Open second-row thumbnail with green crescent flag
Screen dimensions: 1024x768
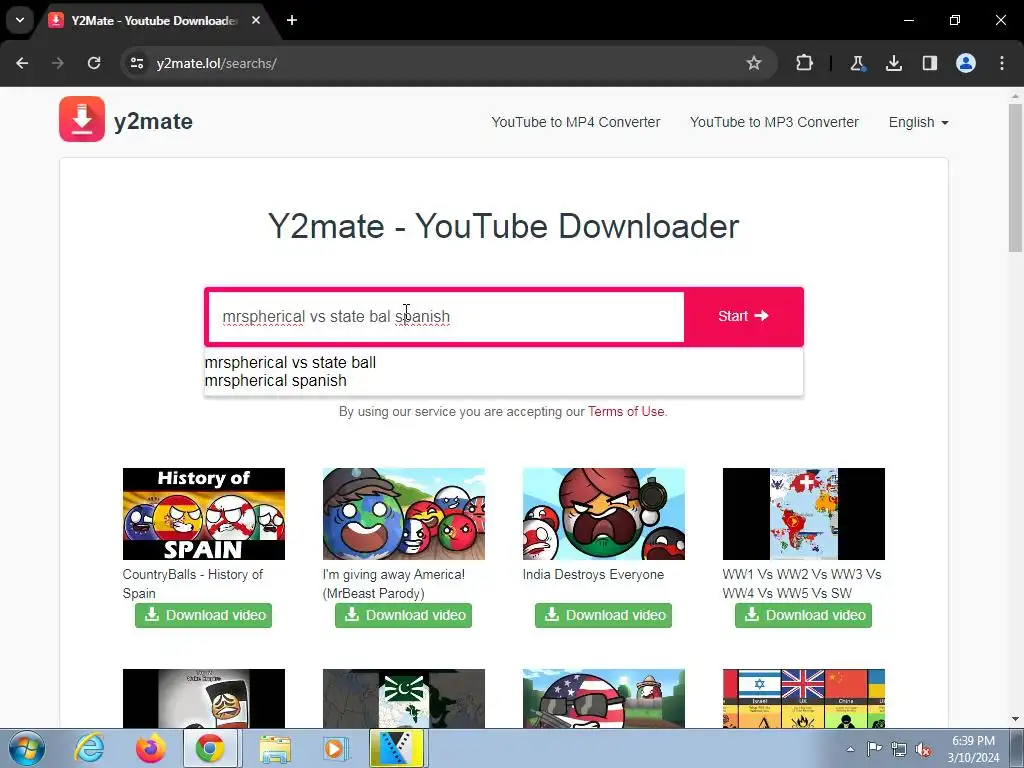pyautogui.click(x=404, y=698)
